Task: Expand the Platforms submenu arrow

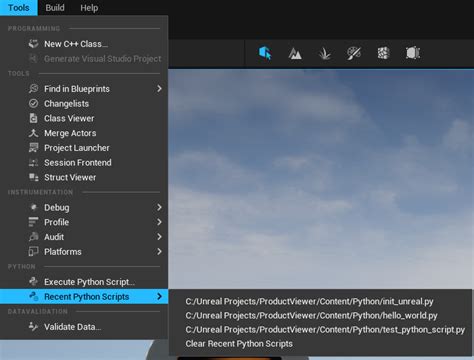Action: coord(159,251)
